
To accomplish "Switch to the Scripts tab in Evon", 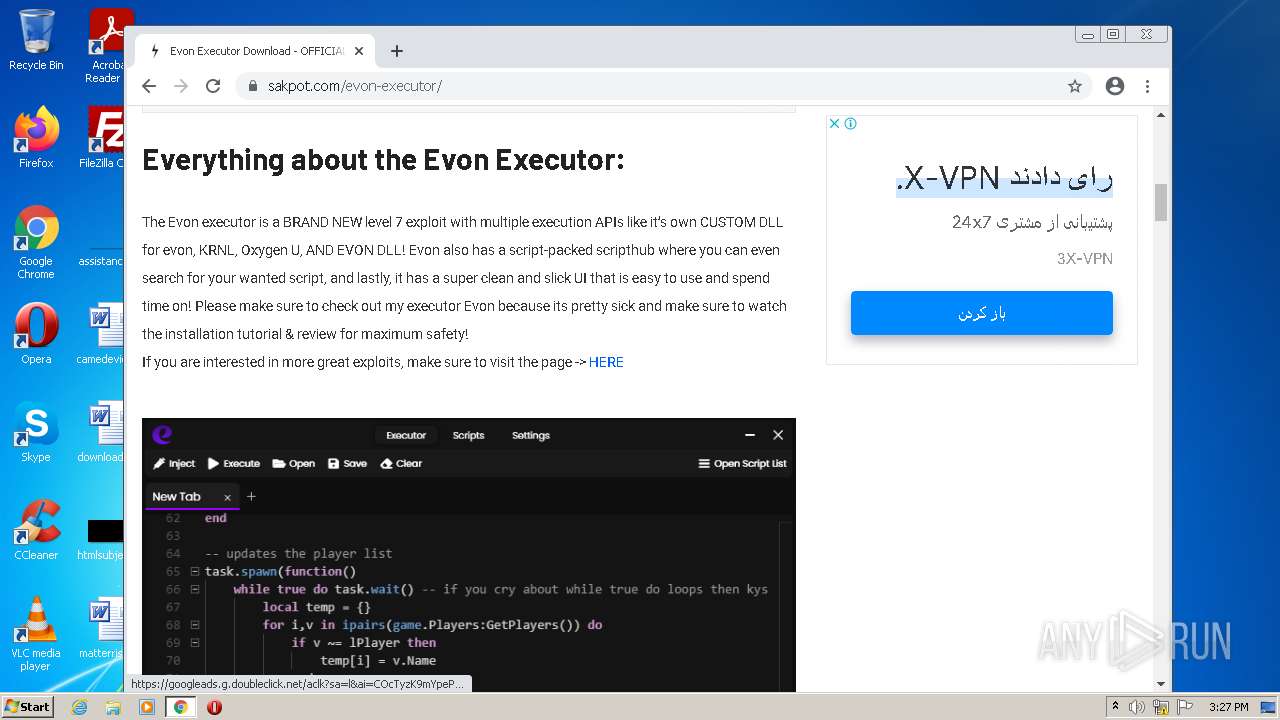I will click(x=468, y=435).
